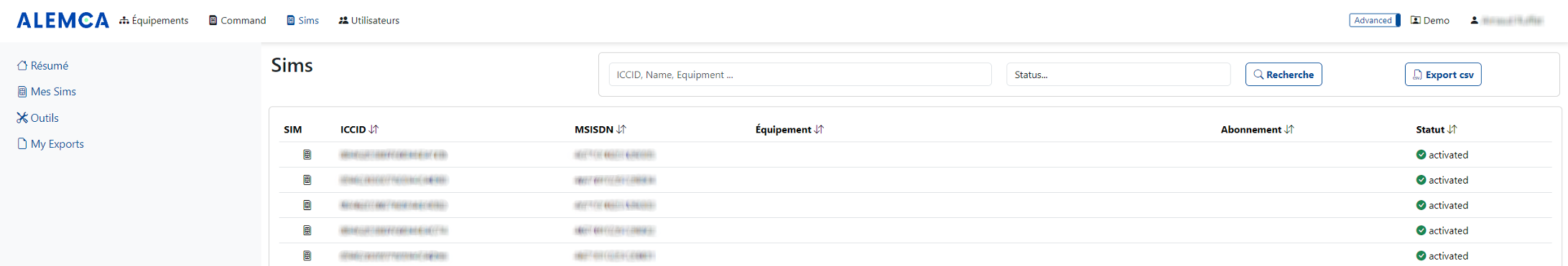Go to the Command menu item
The height and width of the screenshot is (266, 1568).
[238, 20]
